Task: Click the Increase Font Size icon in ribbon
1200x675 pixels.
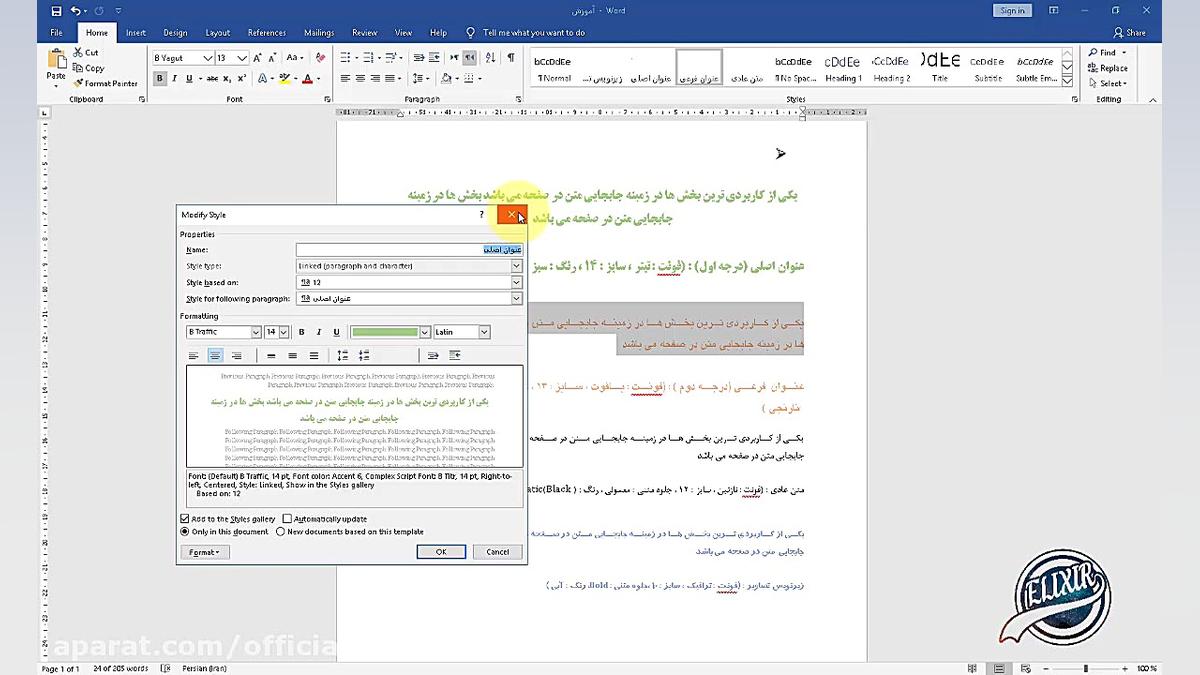Action: point(256,58)
